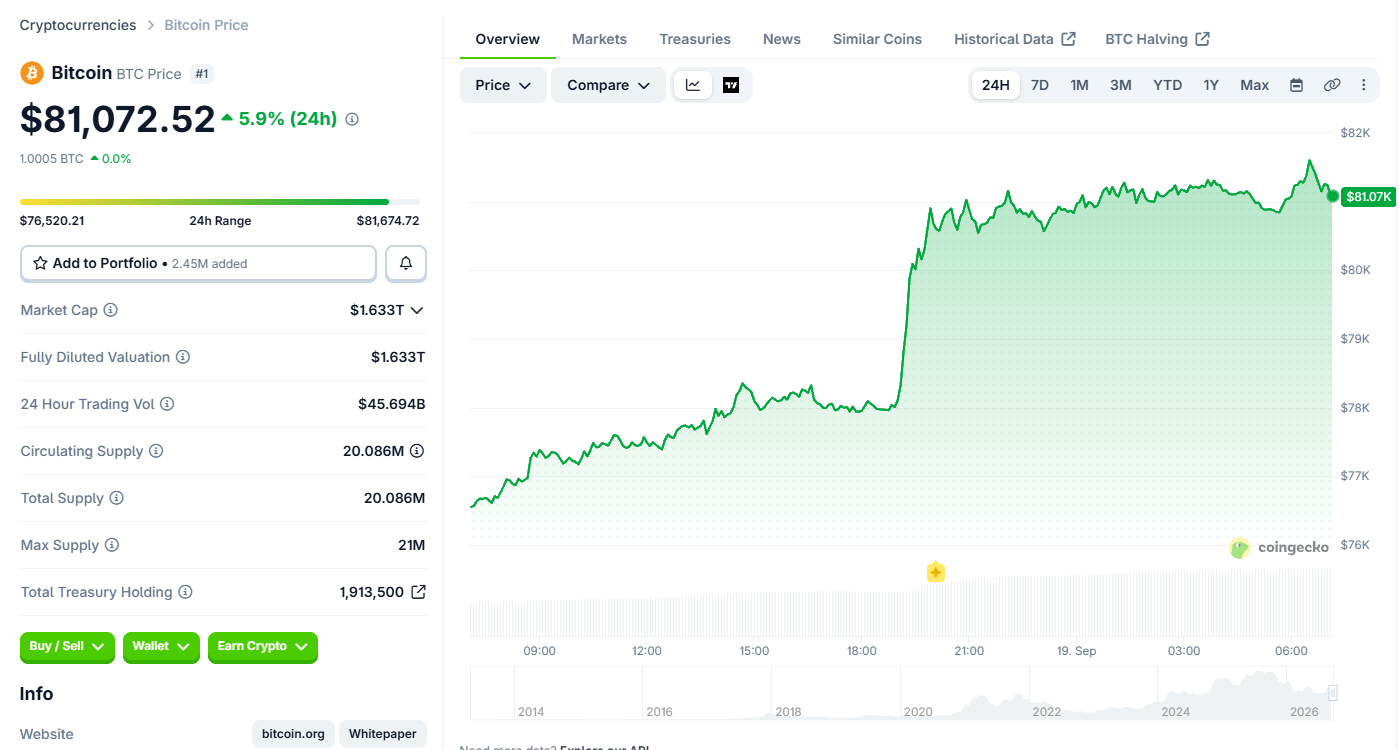Switch to the News tab

pos(782,39)
